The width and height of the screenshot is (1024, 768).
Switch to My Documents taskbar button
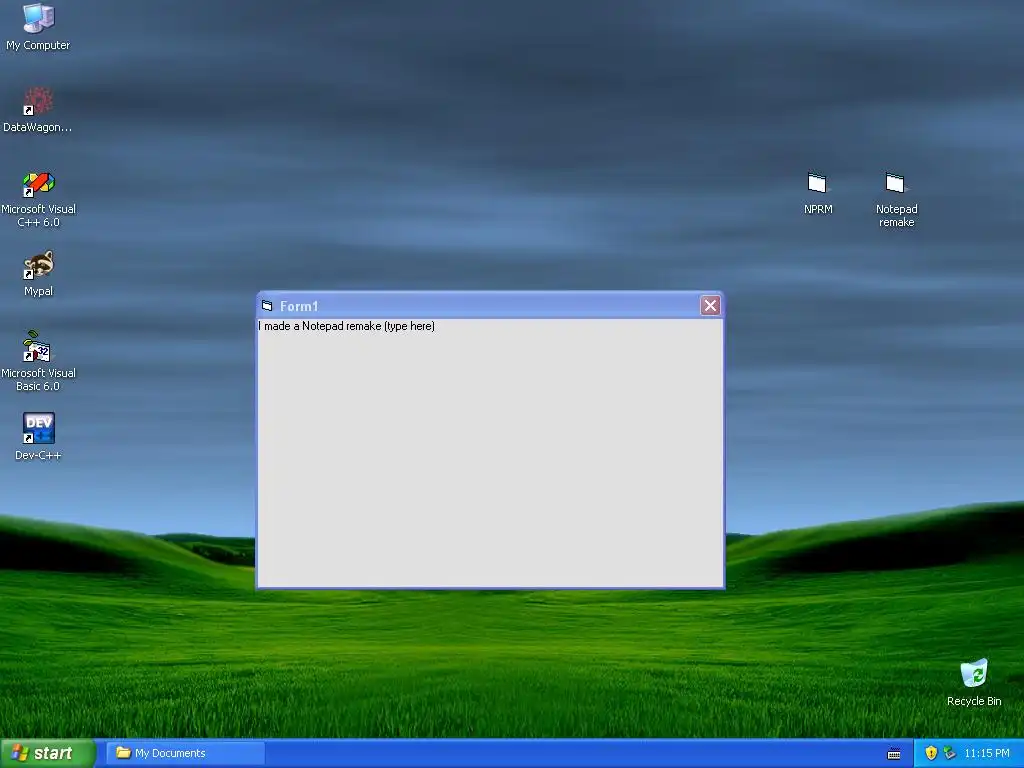pyautogui.click(x=185, y=753)
